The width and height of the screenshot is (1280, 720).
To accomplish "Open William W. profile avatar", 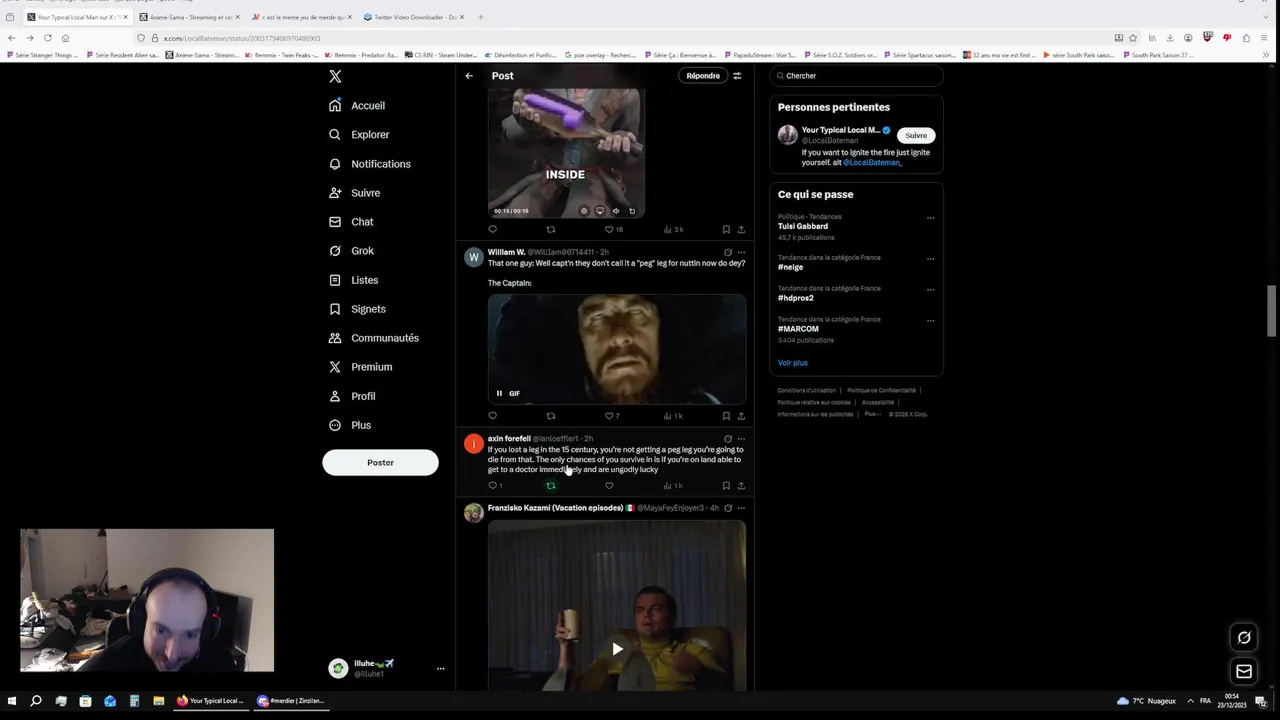I will pos(474,257).
